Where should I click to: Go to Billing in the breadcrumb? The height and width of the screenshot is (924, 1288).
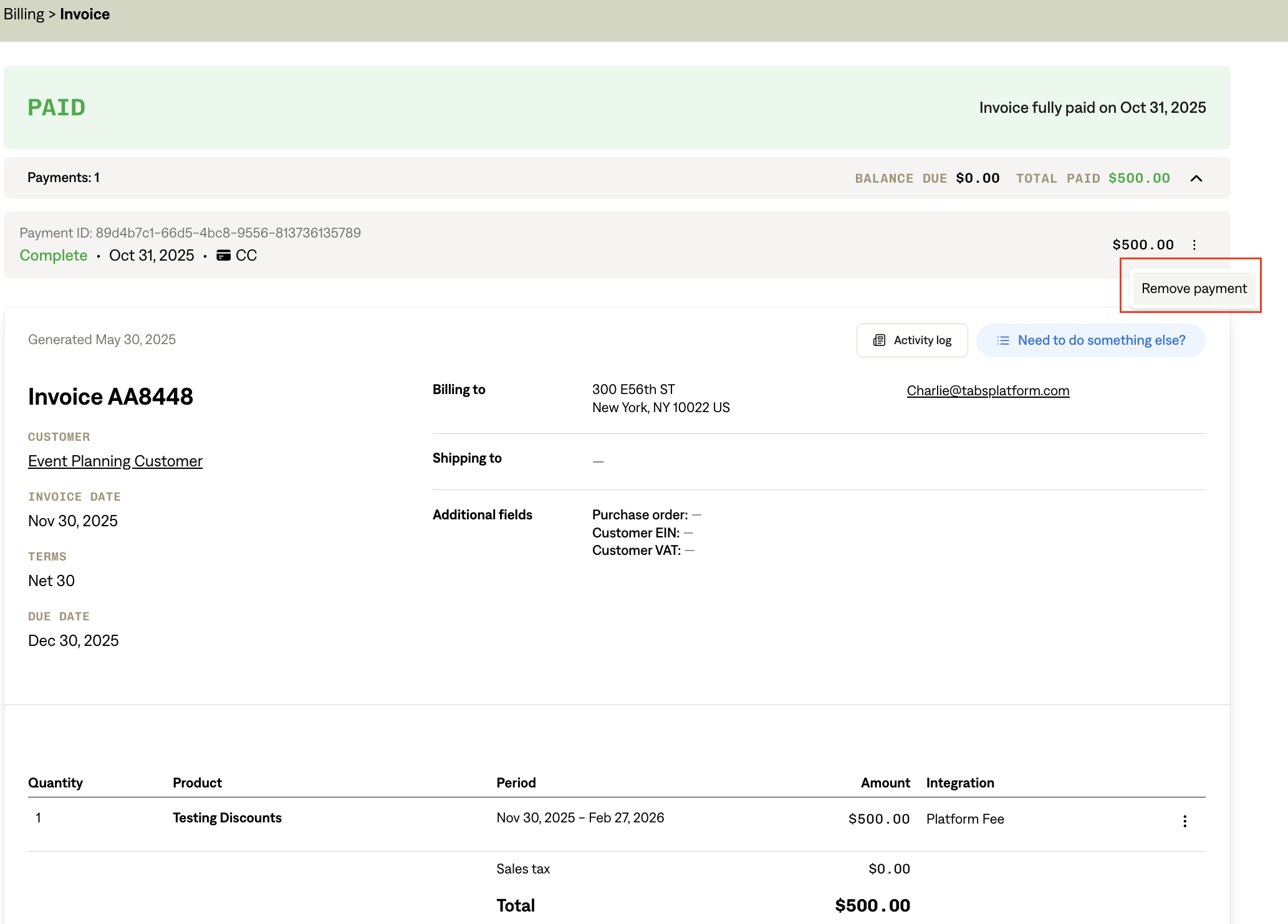click(24, 14)
